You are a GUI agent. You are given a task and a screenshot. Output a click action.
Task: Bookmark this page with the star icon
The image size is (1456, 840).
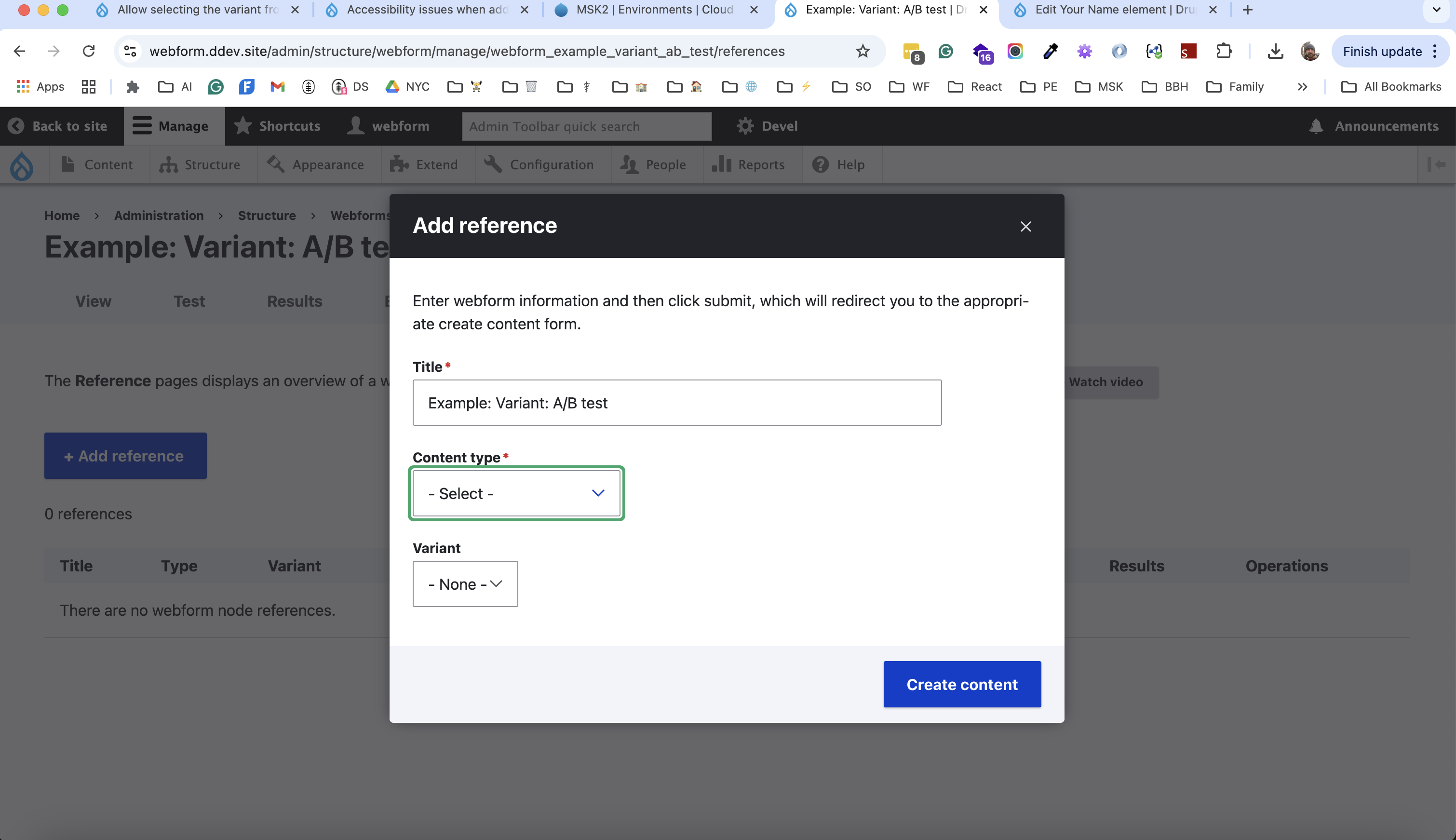pyautogui.click(x=862, y=51)
